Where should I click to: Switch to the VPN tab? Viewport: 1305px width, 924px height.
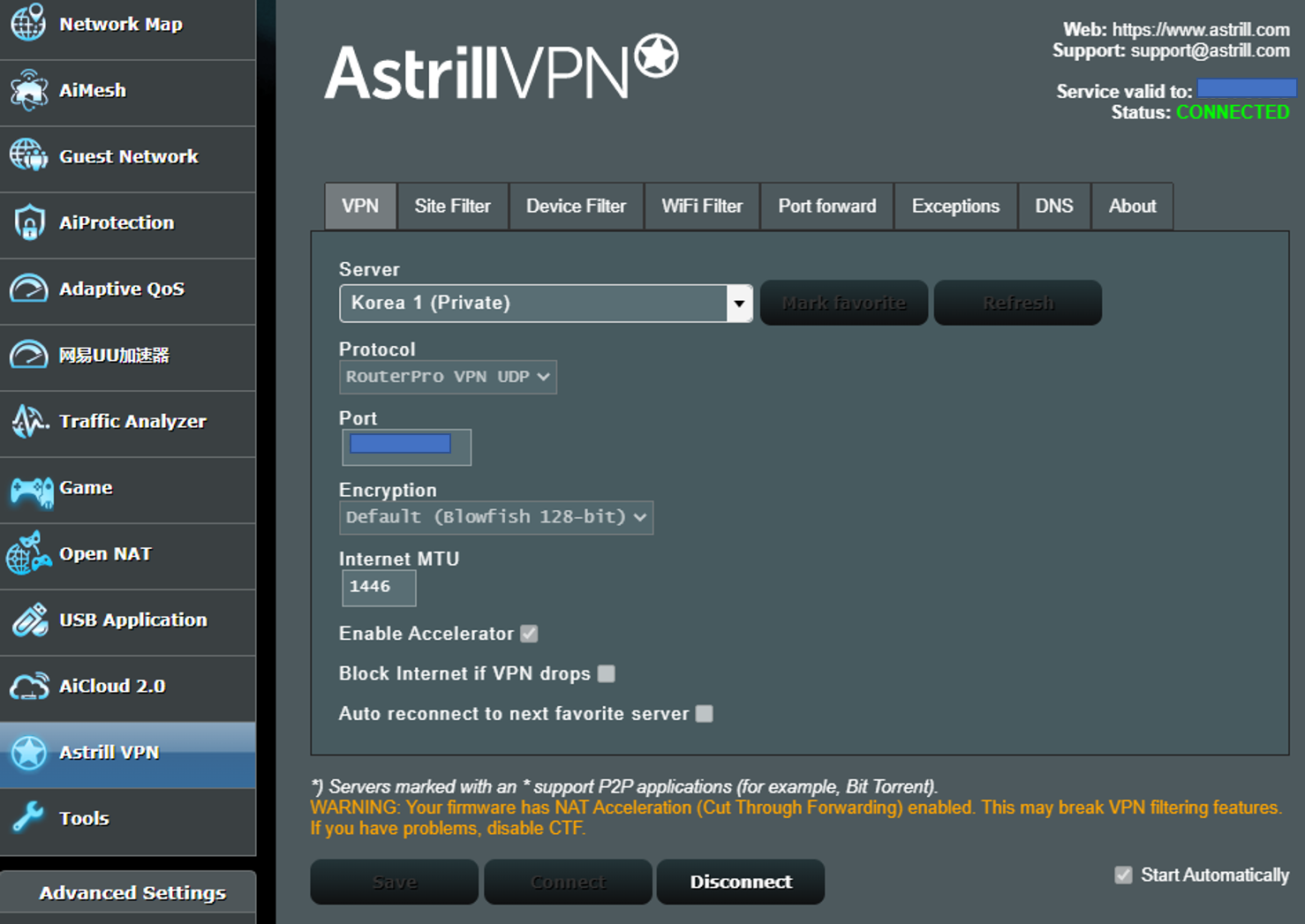tap(360, 206)
